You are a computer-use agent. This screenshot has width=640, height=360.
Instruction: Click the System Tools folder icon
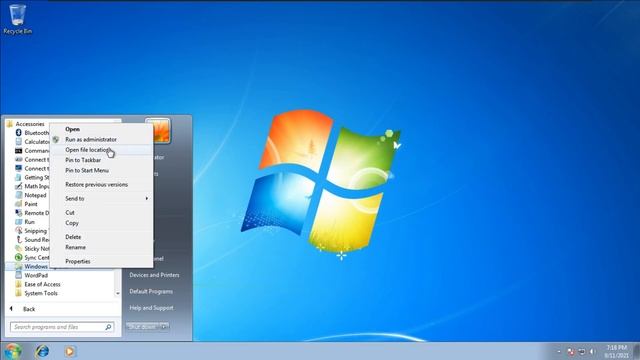(x=18, y=293)
